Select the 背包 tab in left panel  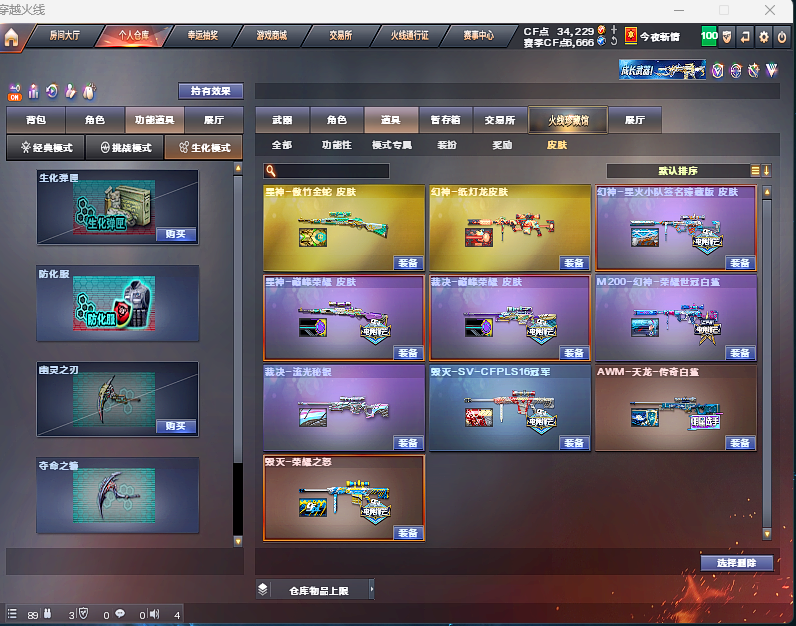coord(36,120)
